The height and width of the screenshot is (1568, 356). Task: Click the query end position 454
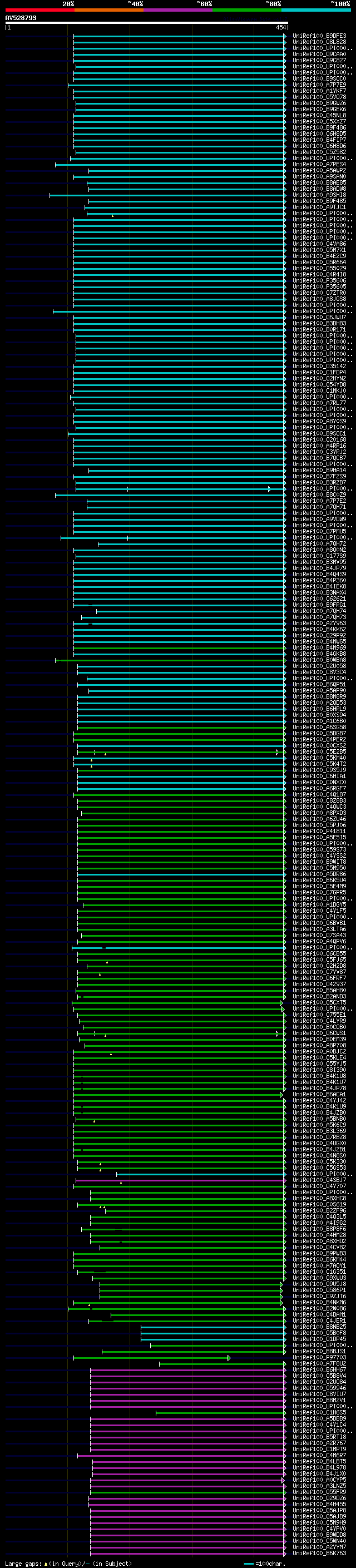coord(280,27)
